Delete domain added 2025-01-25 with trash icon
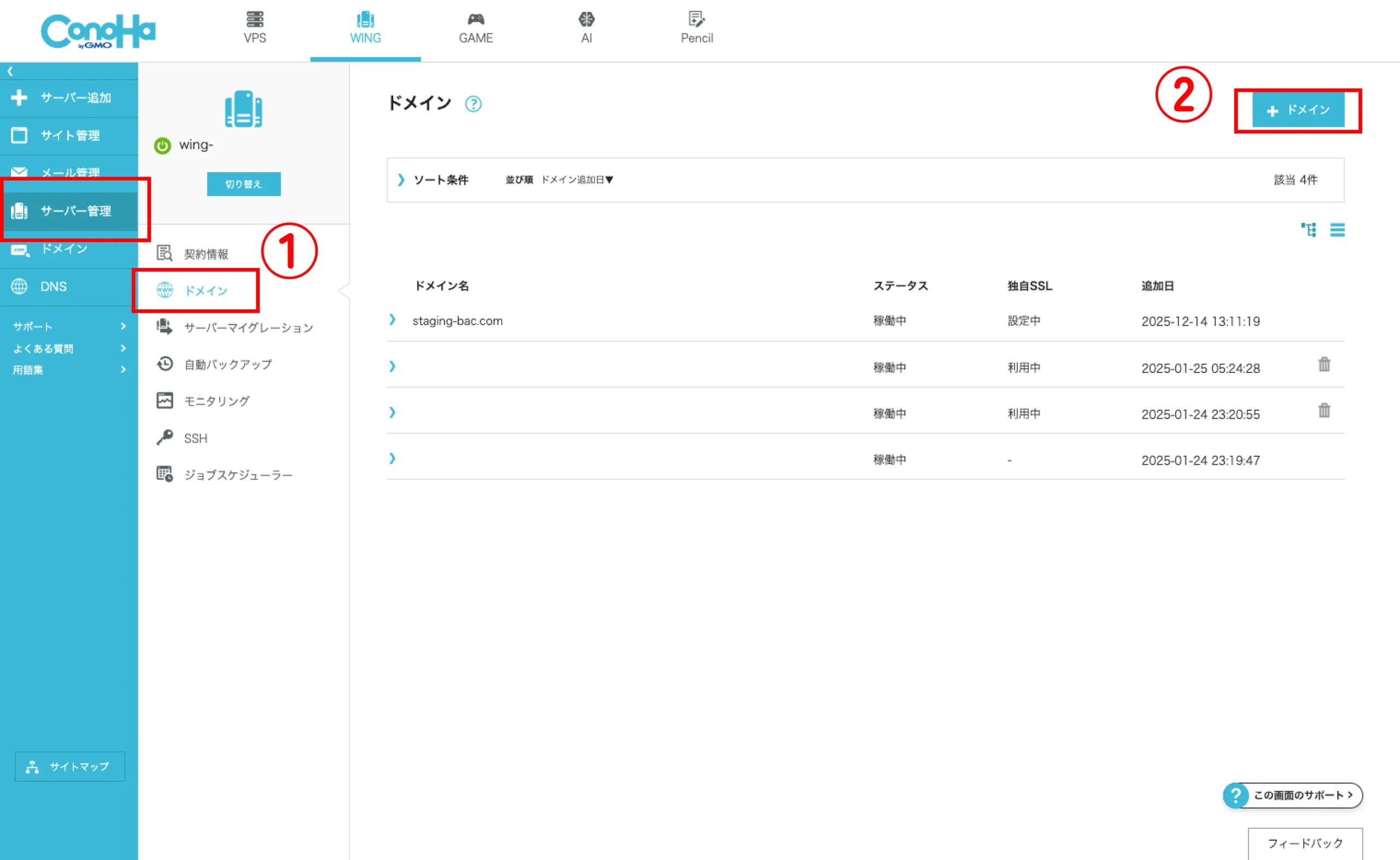 click(x=1324, y=365)
